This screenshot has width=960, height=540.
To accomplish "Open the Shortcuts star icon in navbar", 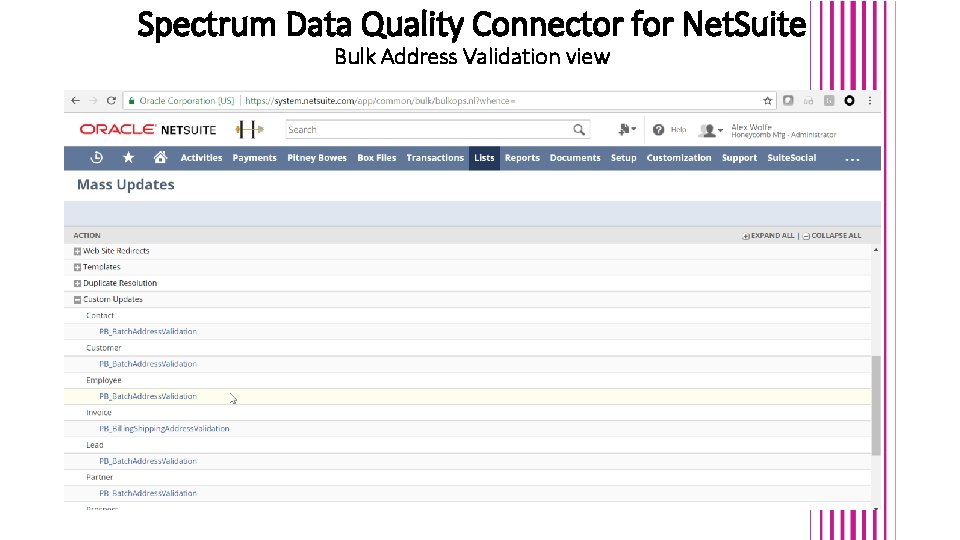I will click(x=128, y=157).
